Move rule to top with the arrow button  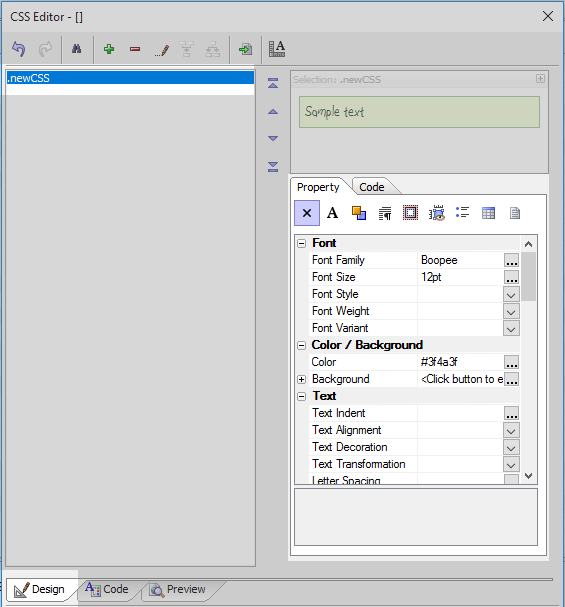coord(273,83)
